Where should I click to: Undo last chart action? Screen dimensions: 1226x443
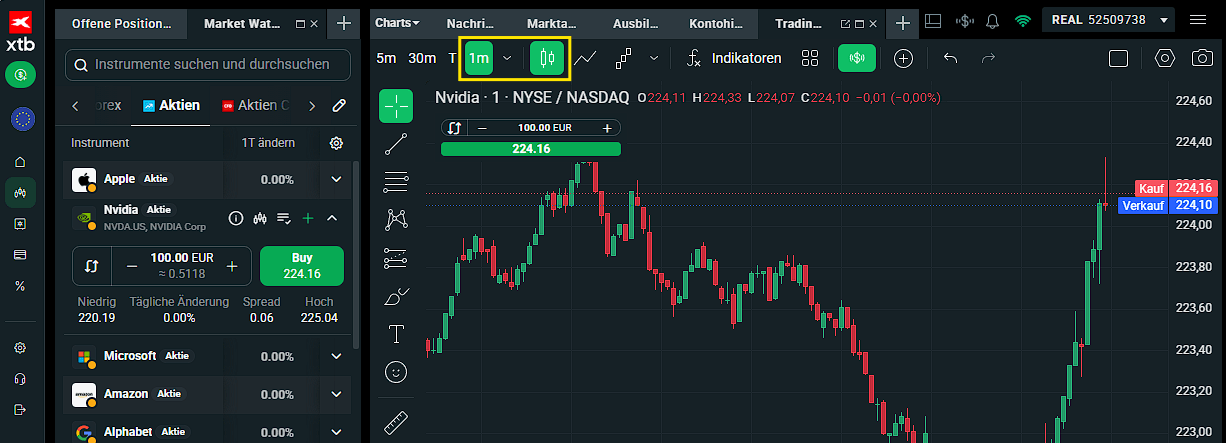pos(951,58)
